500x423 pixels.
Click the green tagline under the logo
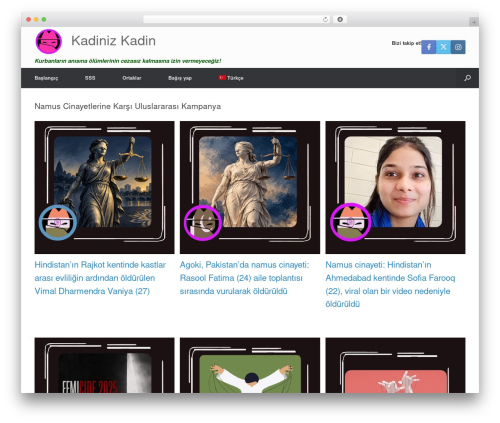[x=128, y=61]
